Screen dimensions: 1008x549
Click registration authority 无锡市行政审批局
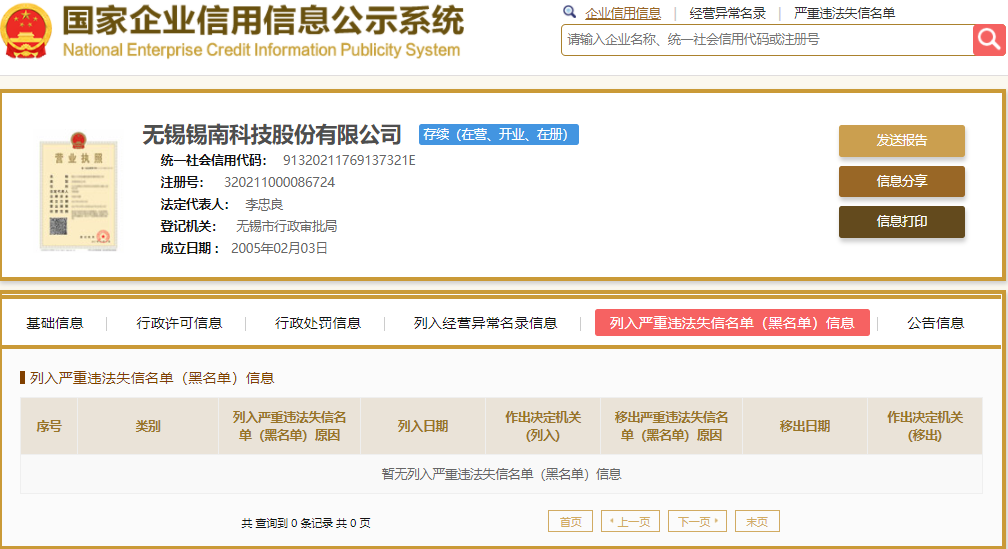287,226
